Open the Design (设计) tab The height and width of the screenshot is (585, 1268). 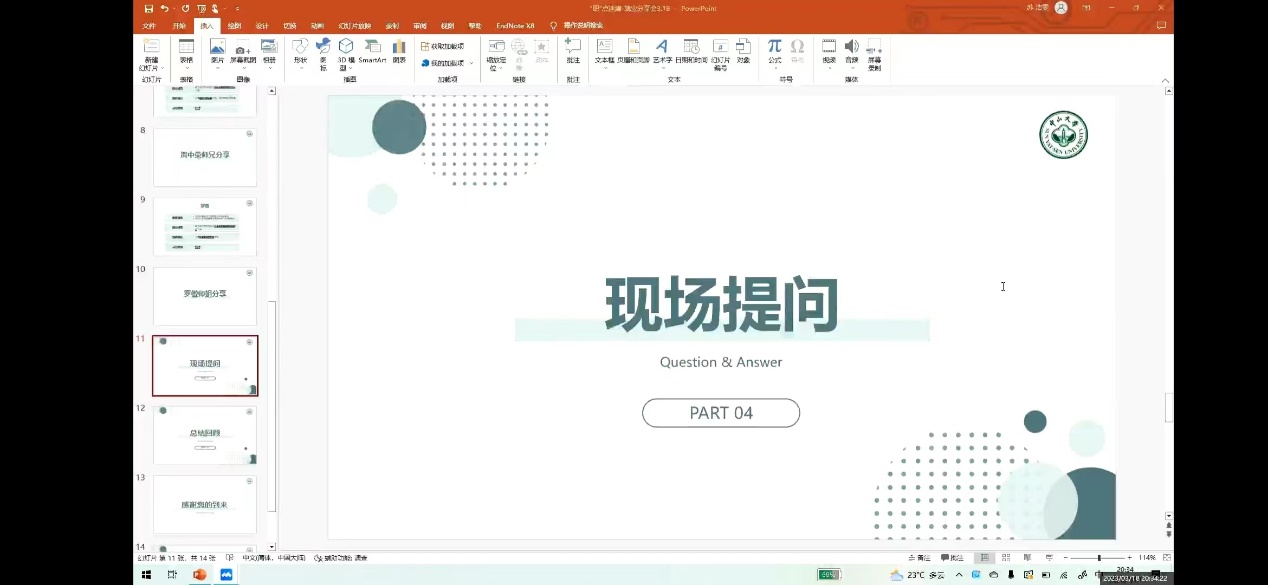point(262,26)
